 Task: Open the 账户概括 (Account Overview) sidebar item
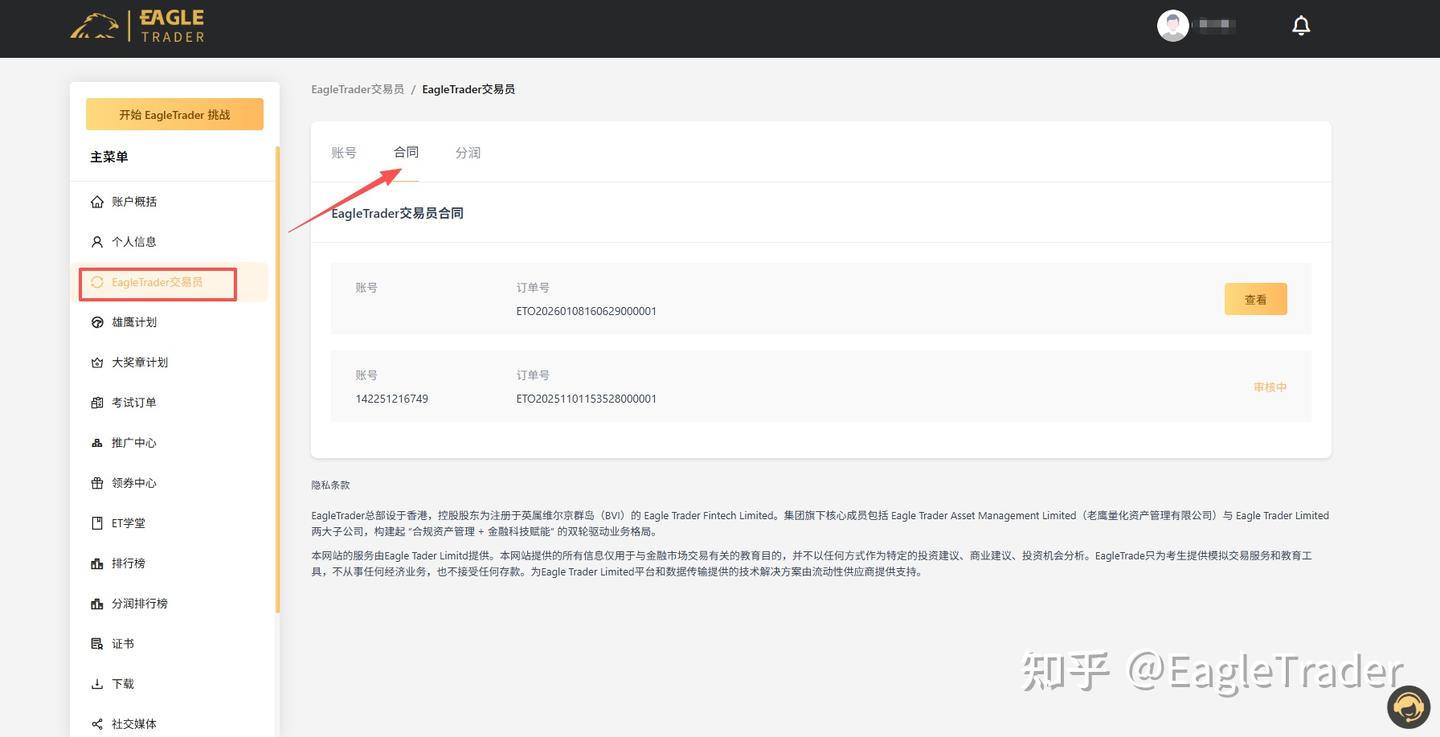coord(95,201)
